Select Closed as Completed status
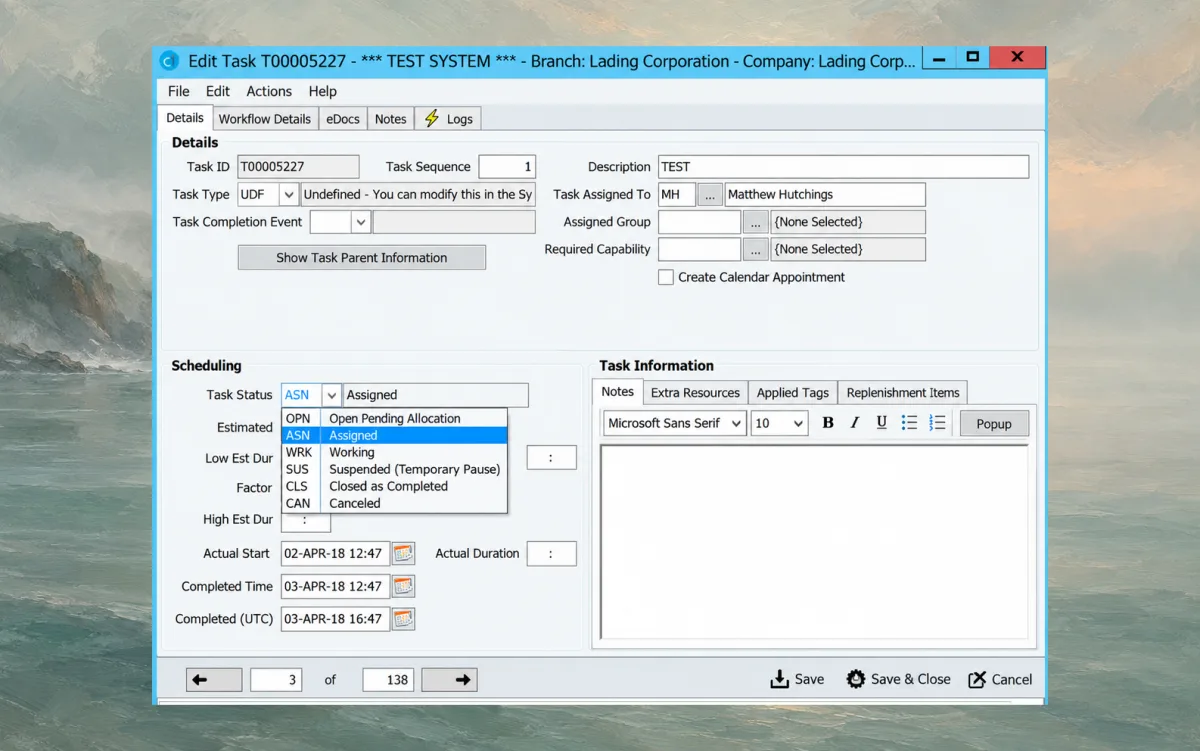1200x751 pixels. pyautogui.click(x=394, y=486)
